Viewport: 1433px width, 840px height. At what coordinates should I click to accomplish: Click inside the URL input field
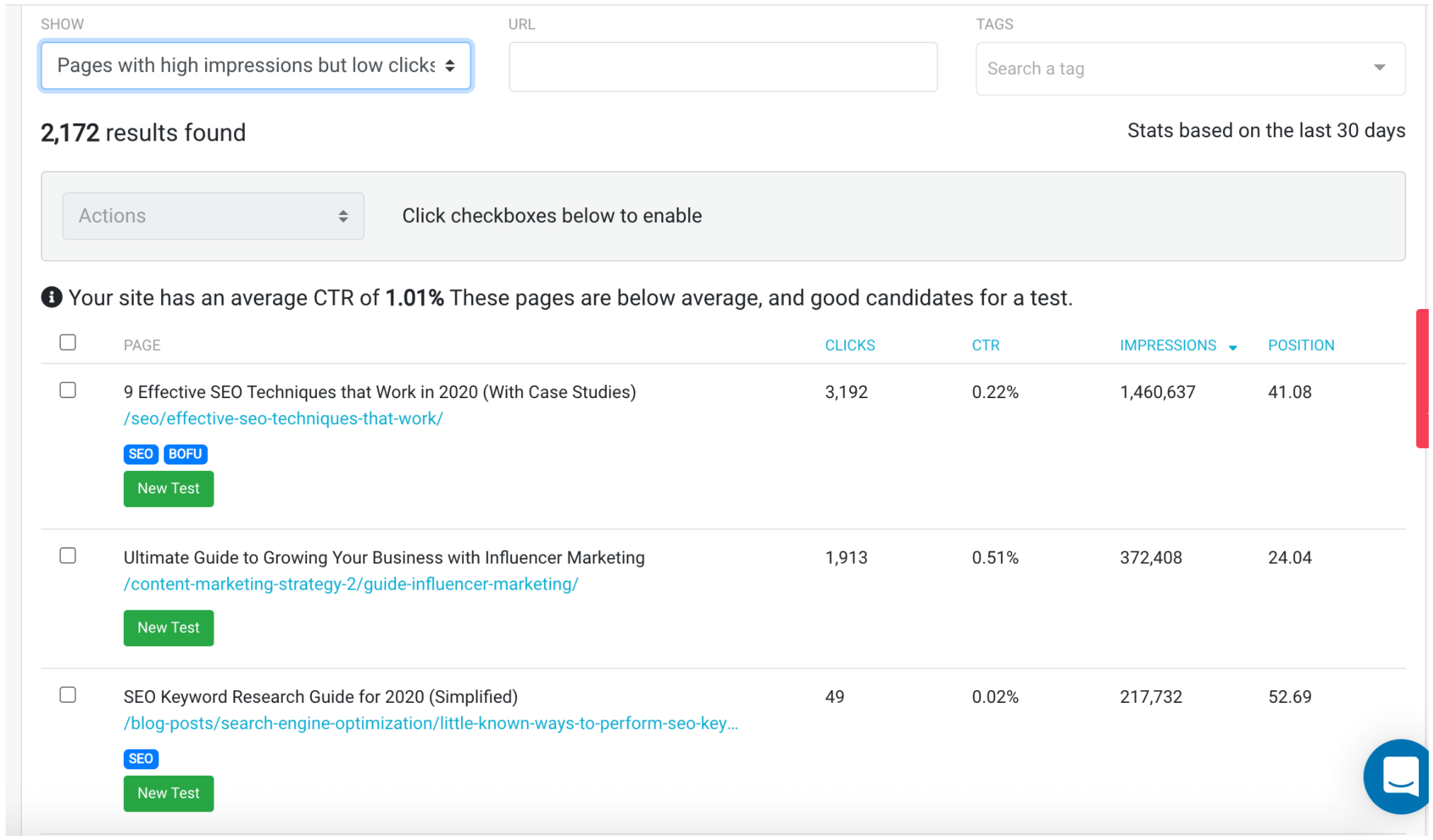coord(723,66)
